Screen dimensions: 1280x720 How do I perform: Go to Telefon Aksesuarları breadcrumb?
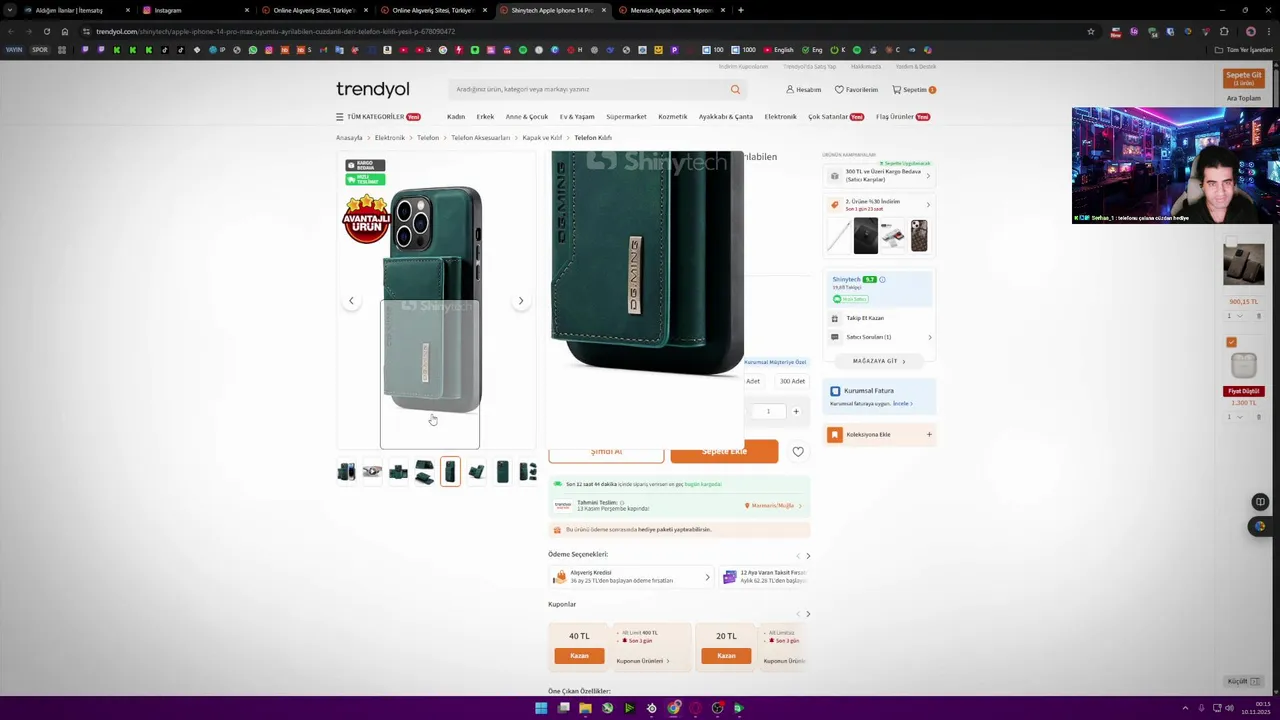[480, 138]
